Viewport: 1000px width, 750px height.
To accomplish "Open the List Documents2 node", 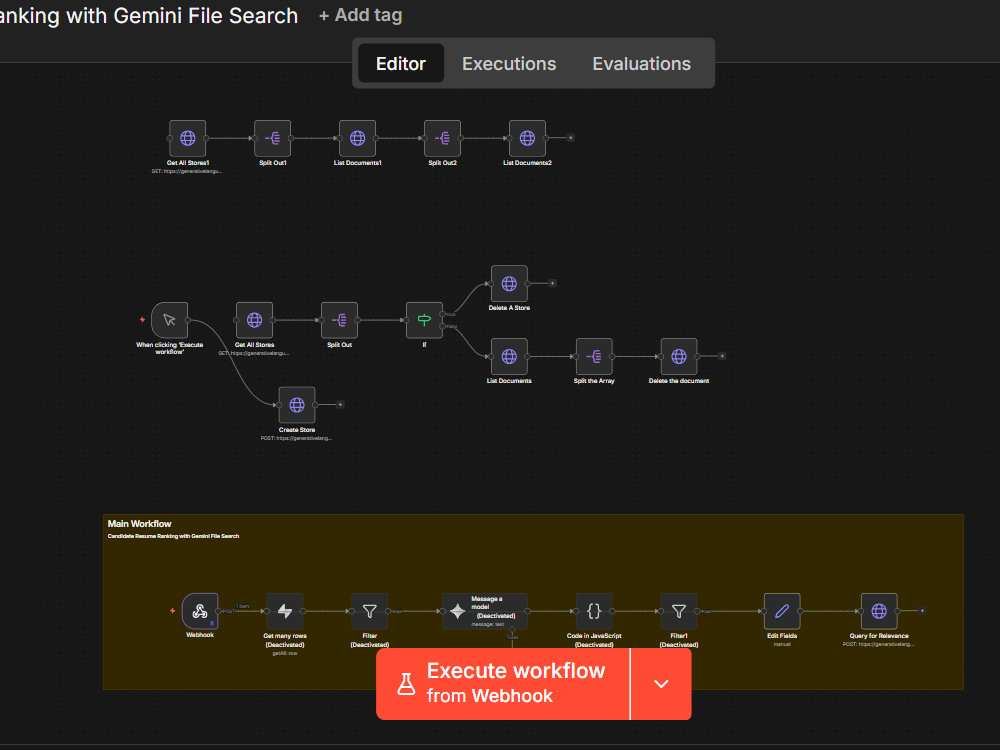I will [x=527, y=138].
